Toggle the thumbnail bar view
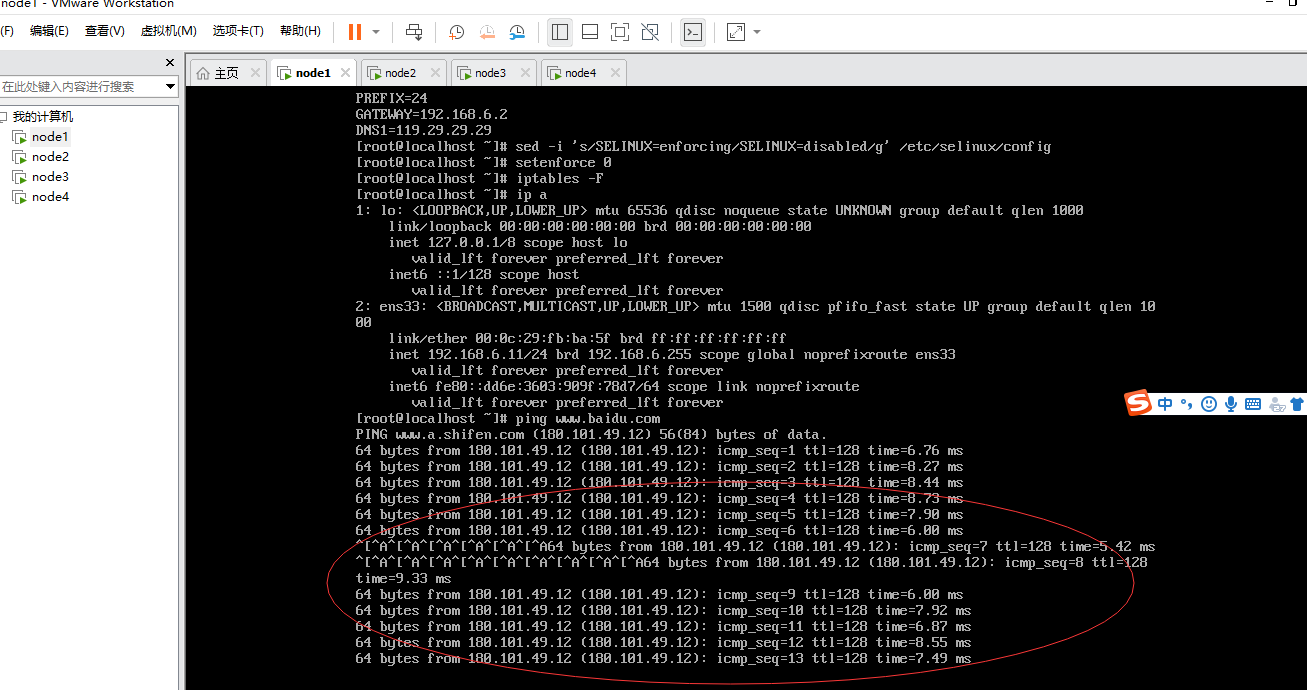This screenshot has width=1307, height=690. click(x=590, y=32)
